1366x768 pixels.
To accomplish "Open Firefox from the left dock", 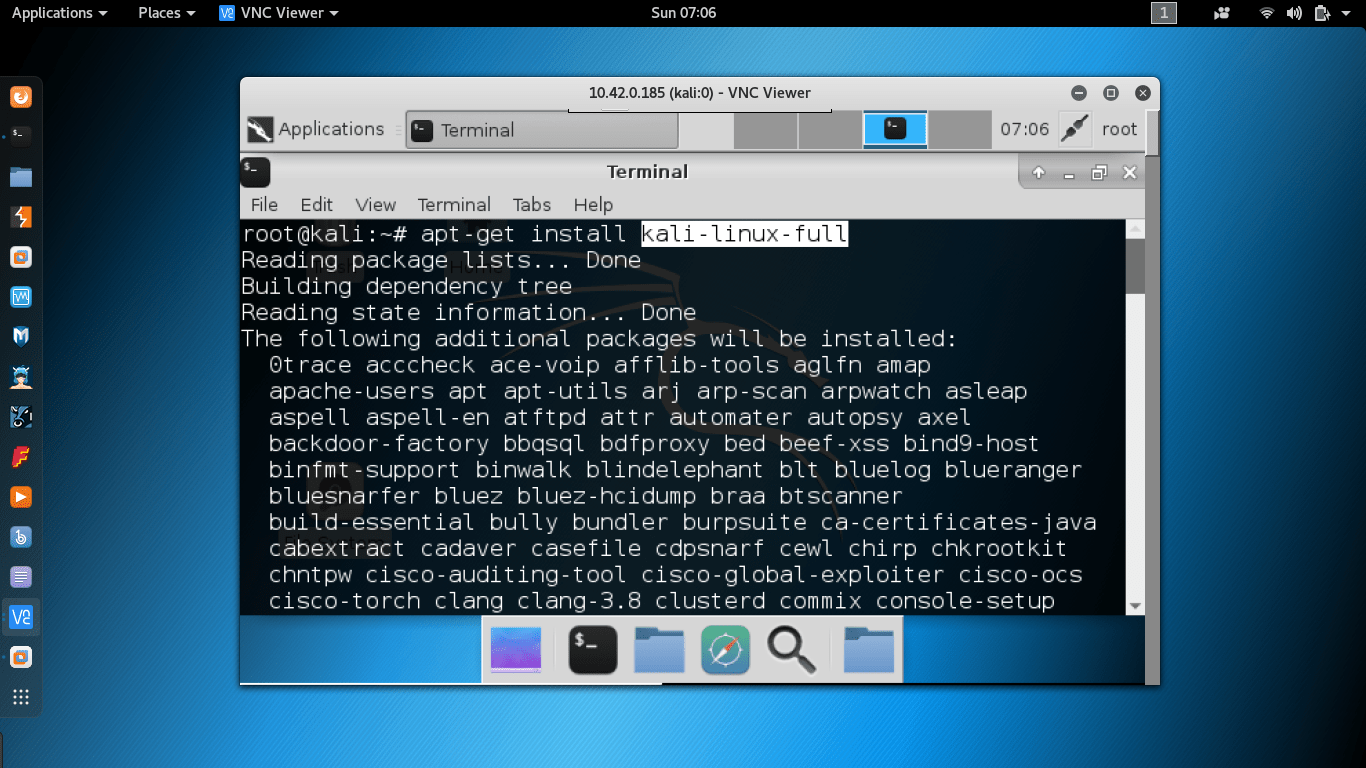I will [x=21, y=97].
